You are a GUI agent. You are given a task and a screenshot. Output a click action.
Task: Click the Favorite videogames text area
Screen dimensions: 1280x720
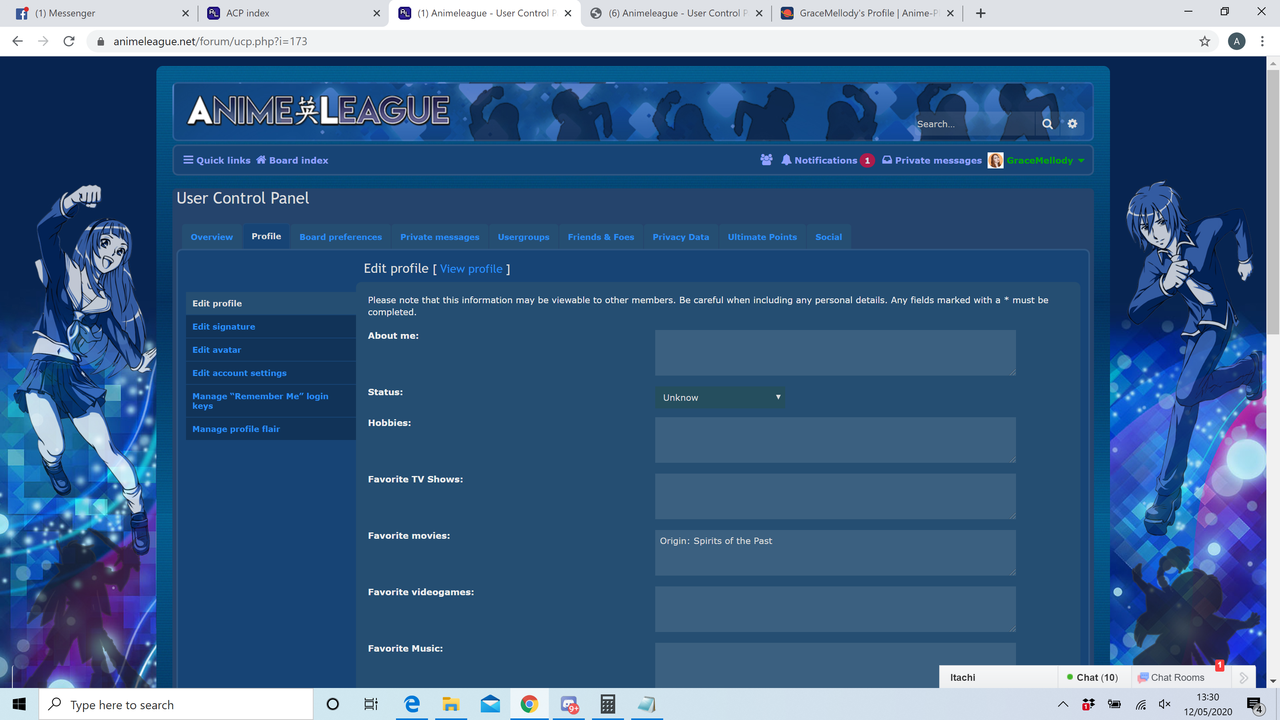tap(835, 609)
